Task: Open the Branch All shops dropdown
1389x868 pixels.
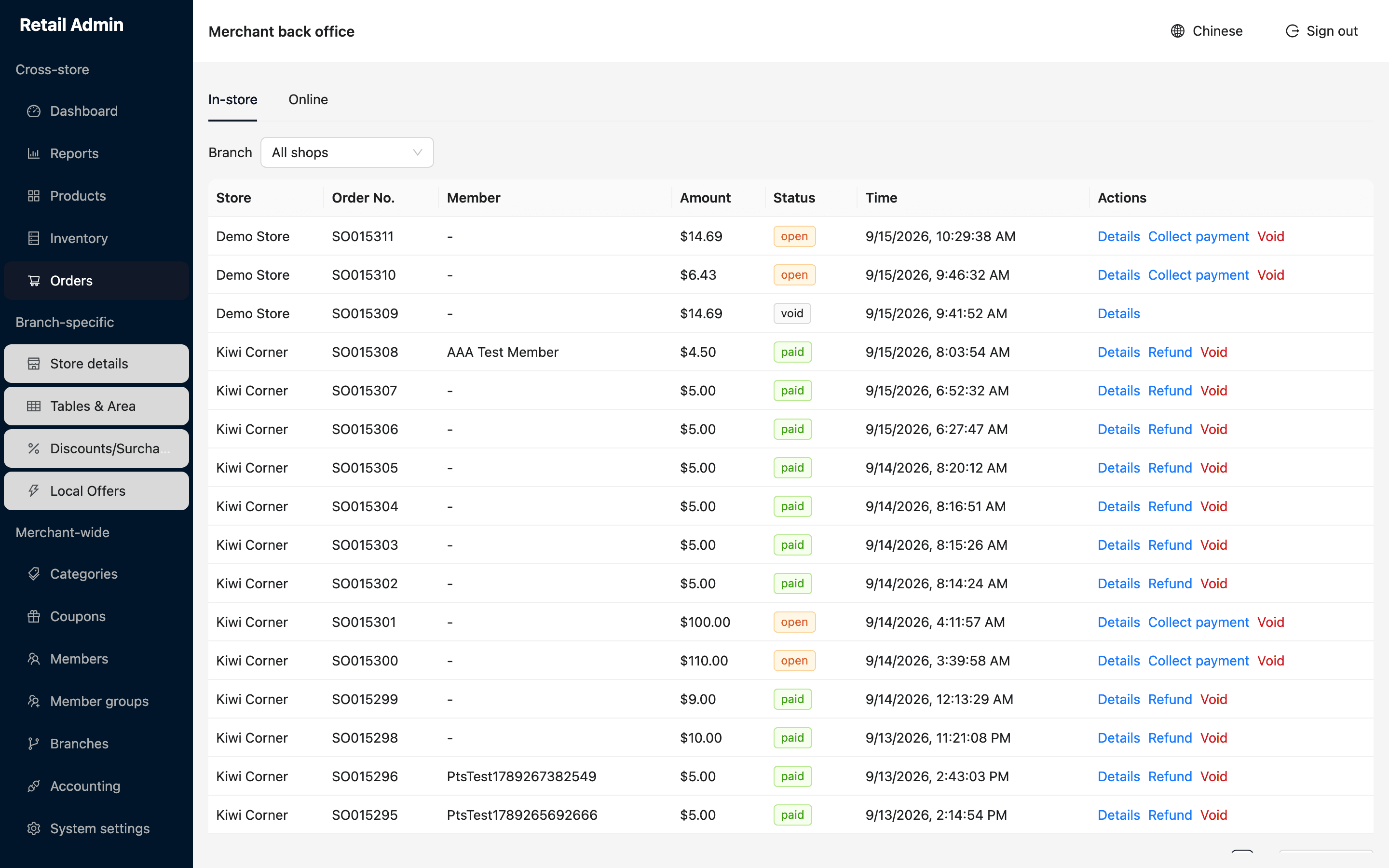Action: point(347,153)
